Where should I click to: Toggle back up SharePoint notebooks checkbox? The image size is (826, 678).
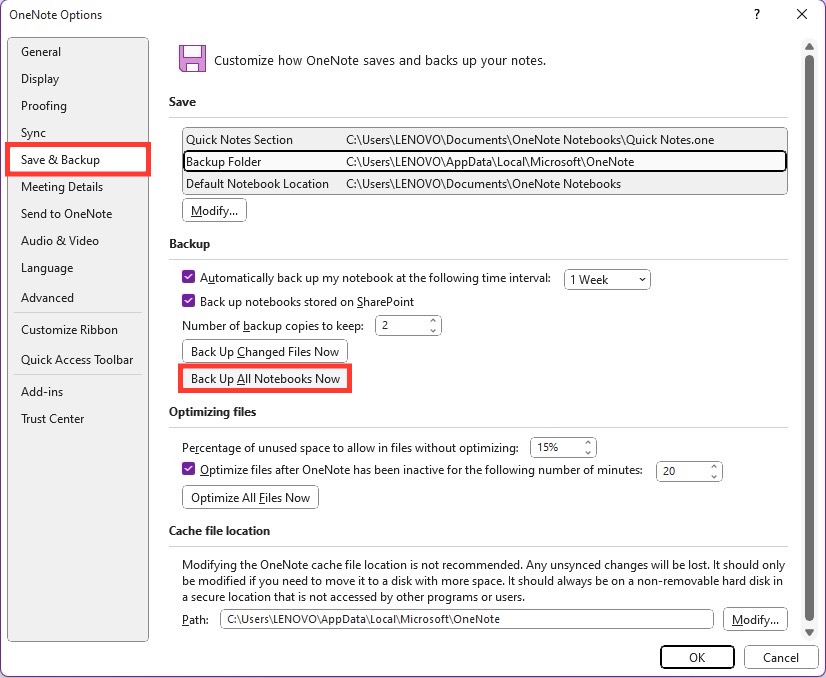point(188,301)
